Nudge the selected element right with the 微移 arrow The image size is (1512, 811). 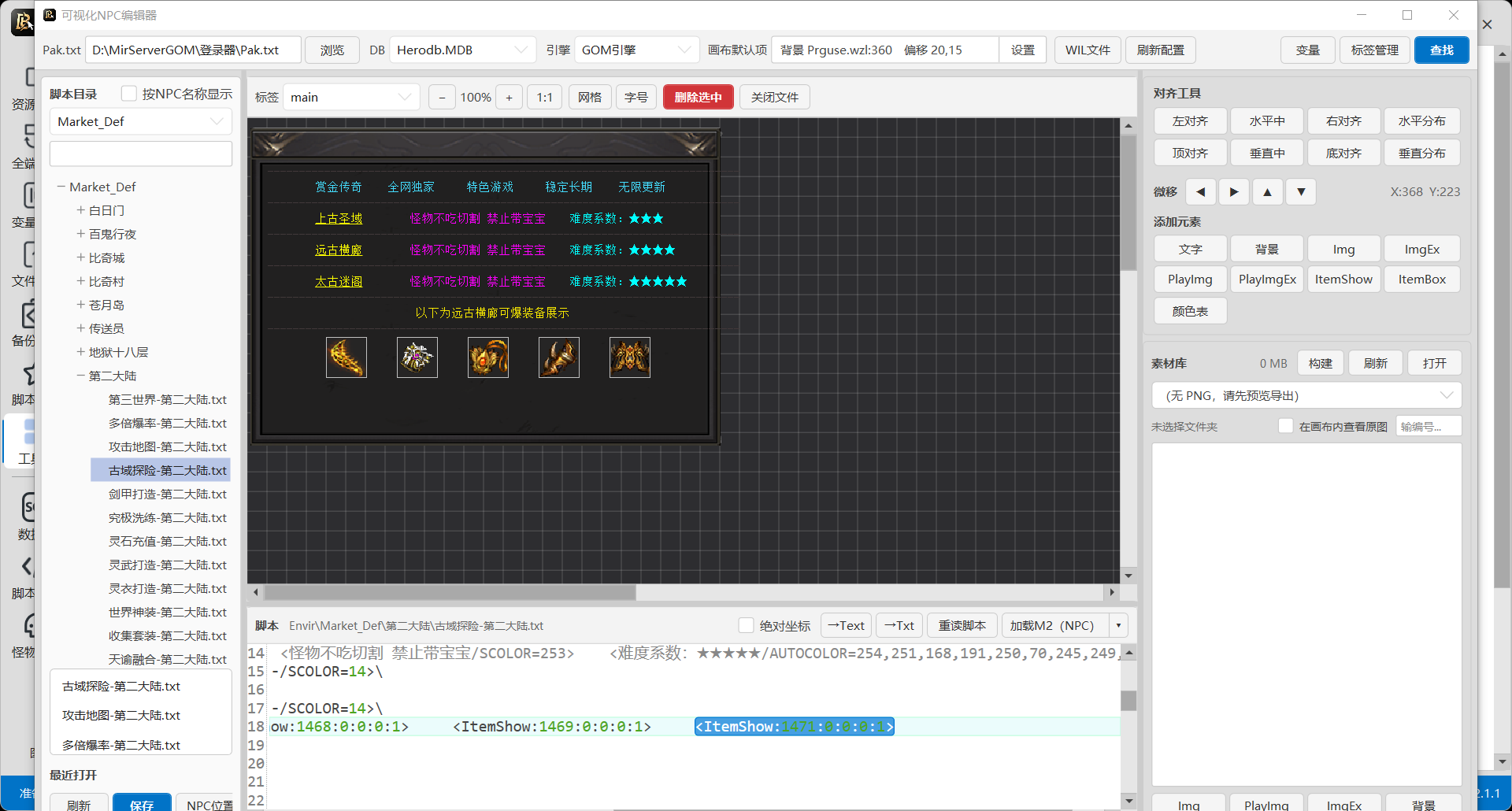1234,192
